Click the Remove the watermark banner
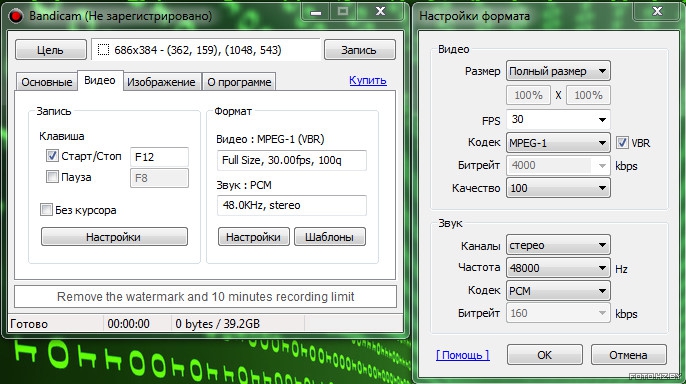The width and height of the screenshot is (686, 384). tap(206, 297)
